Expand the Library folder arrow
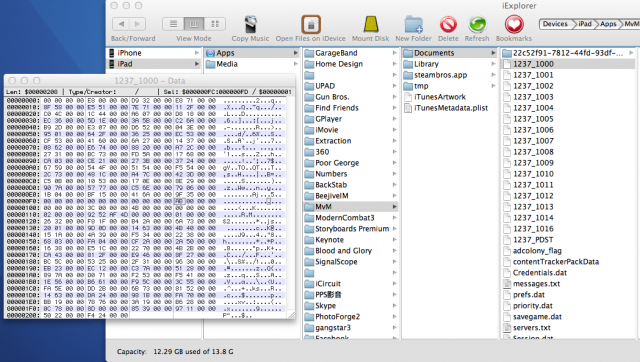Screen dimensions: 640x362 pyautogui.click(x=493, y=64)
